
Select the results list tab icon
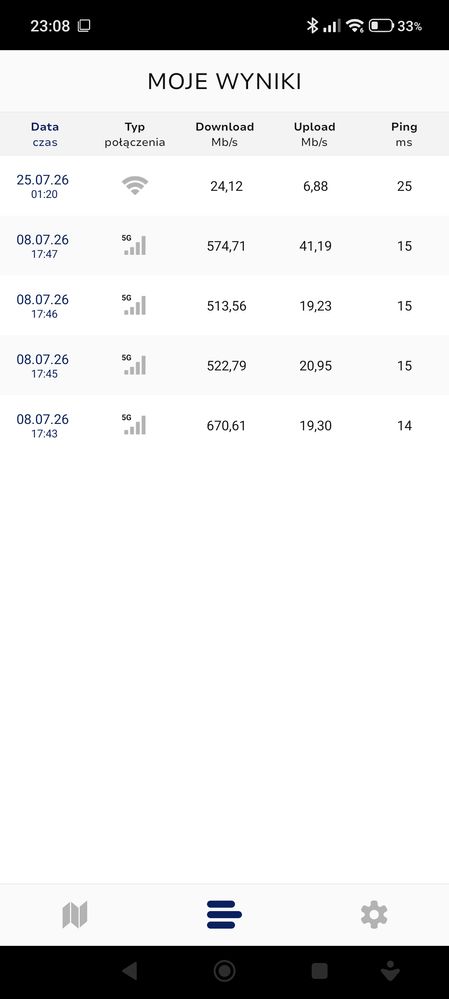click(224, 914)
